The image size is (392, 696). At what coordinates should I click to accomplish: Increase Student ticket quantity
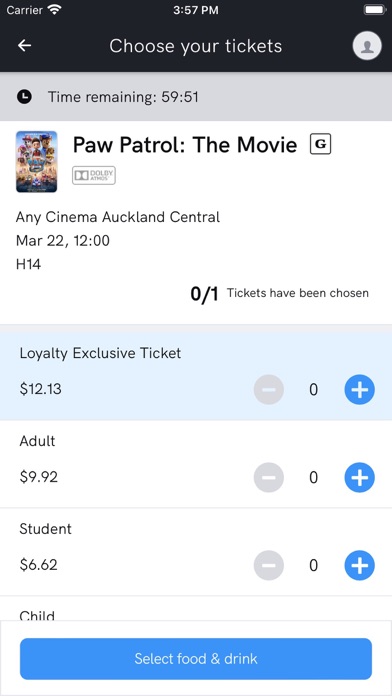[360, 566]
